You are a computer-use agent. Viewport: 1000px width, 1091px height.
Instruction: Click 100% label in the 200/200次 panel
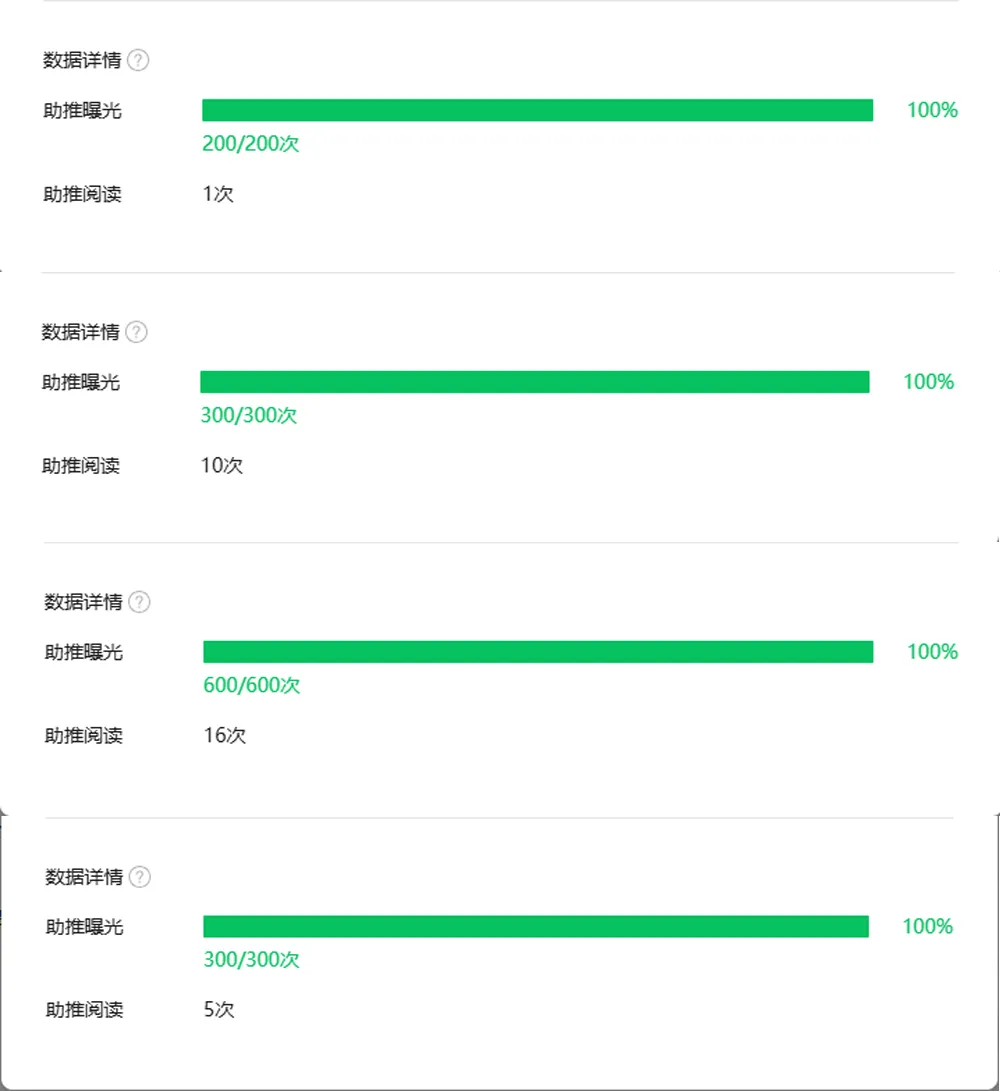[932, 111]
